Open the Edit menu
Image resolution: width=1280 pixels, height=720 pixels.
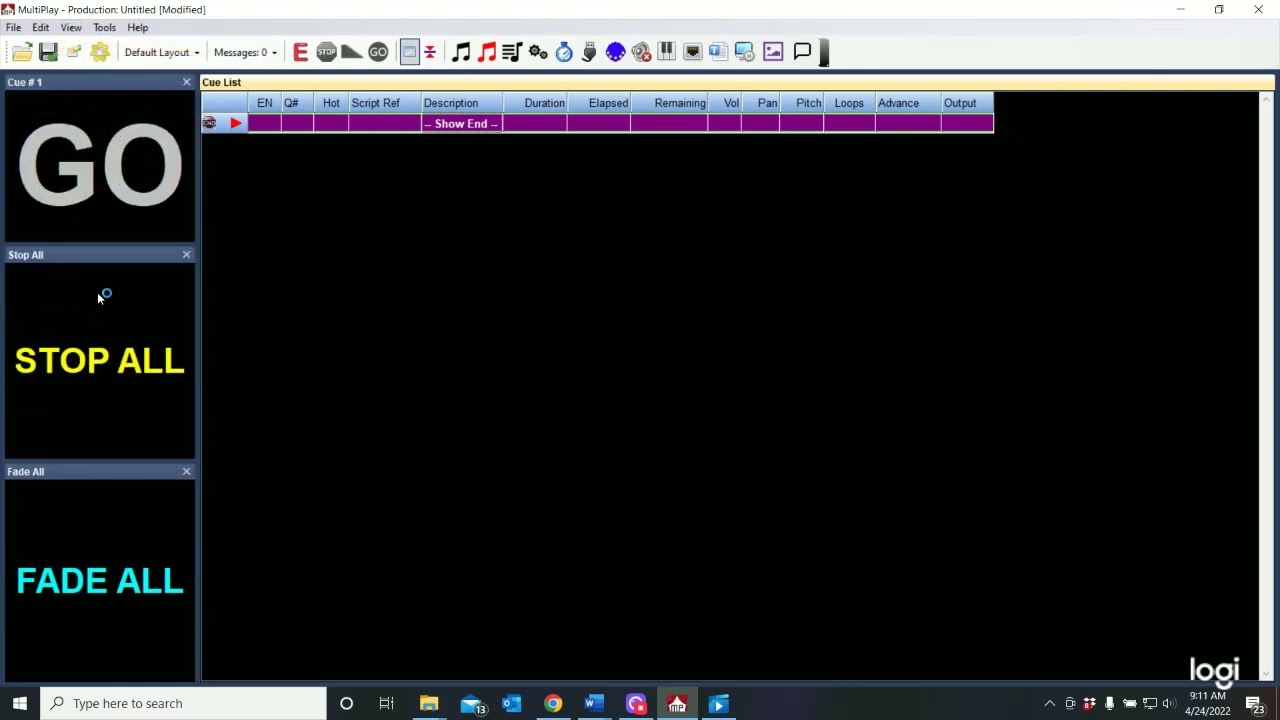point(41,27)
